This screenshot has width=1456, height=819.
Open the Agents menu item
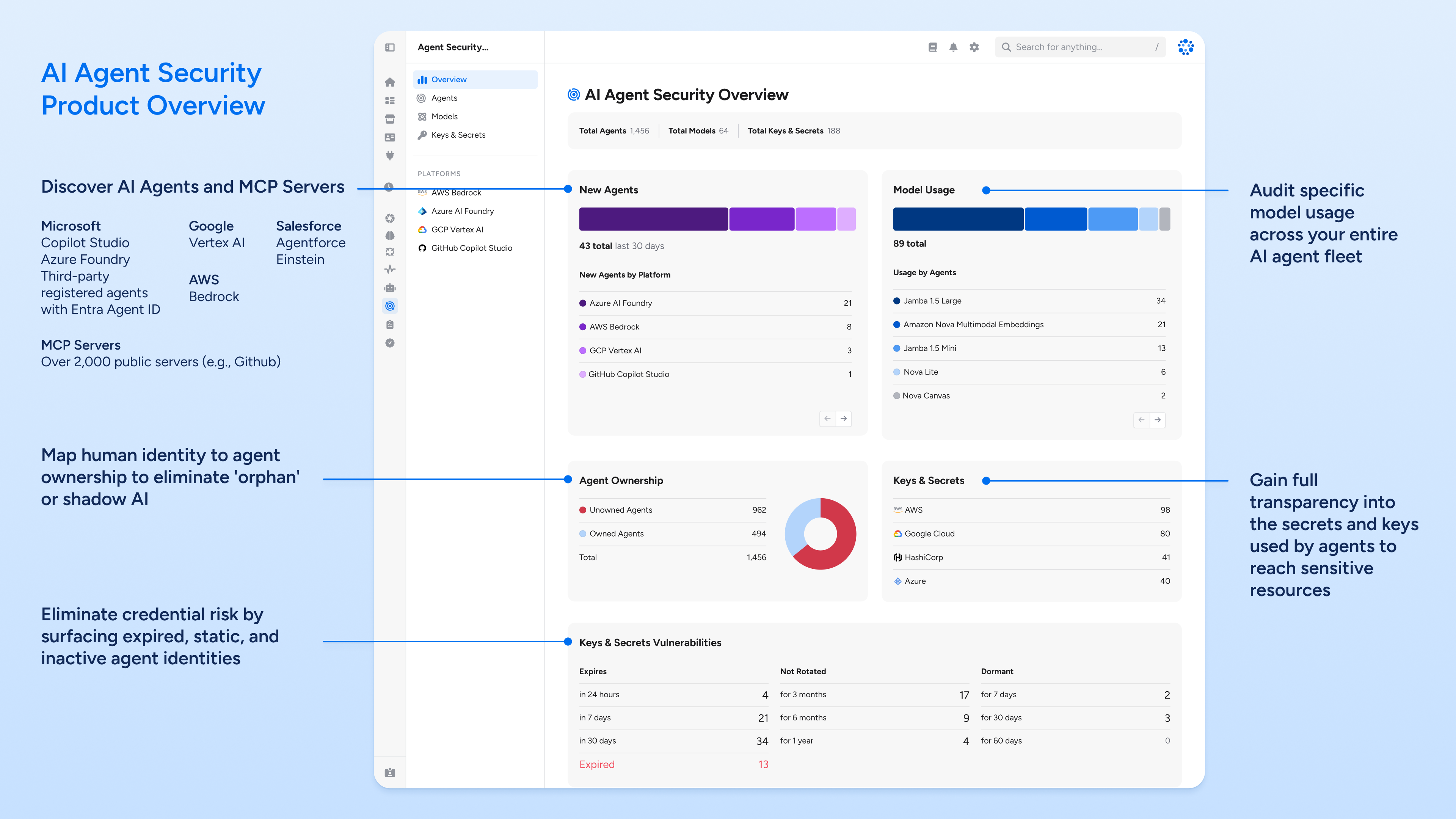(x=444, y=98)
